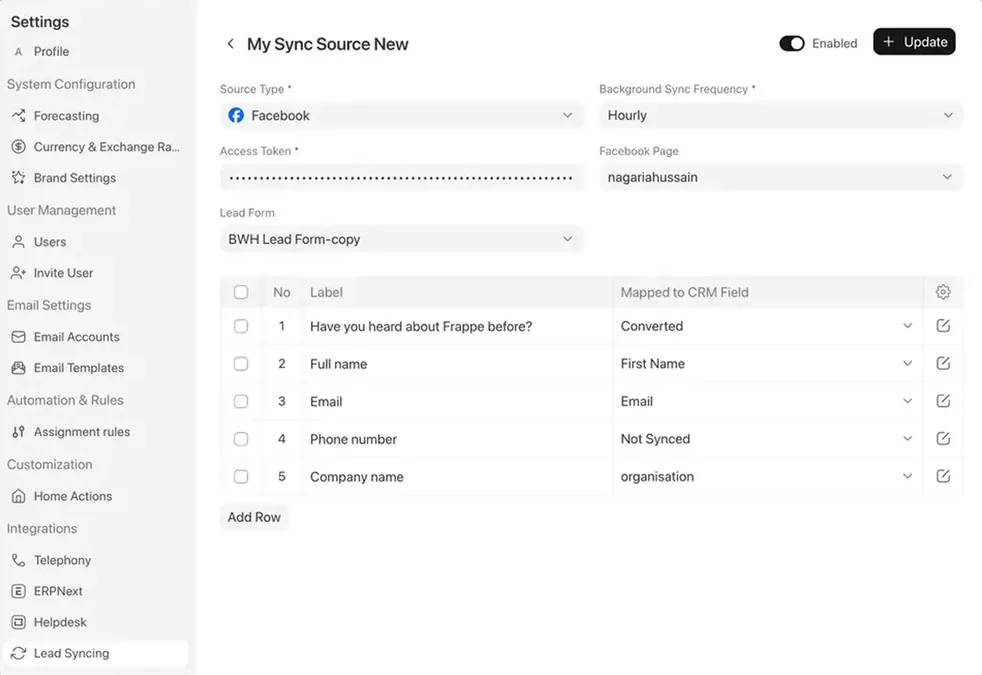
Task: Click the Update button
Action: click(x=914, y=42)
